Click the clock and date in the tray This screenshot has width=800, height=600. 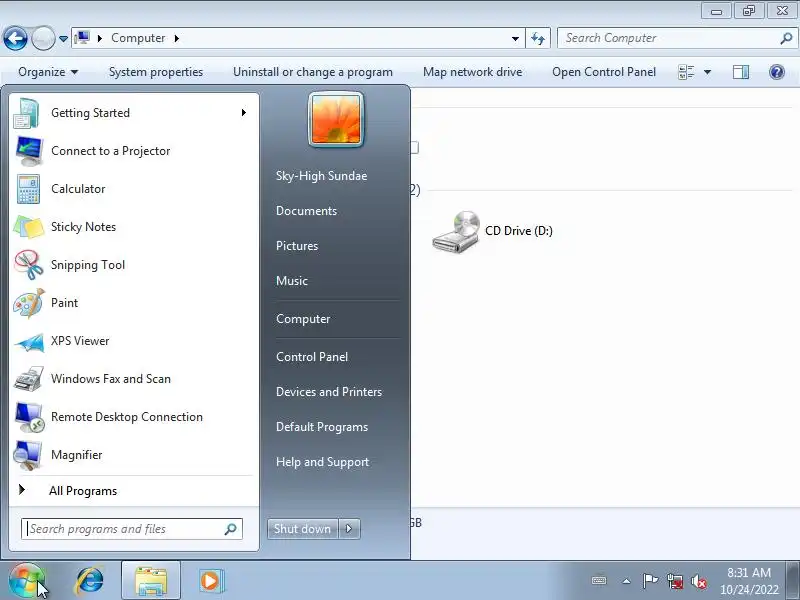pos(748,581)
